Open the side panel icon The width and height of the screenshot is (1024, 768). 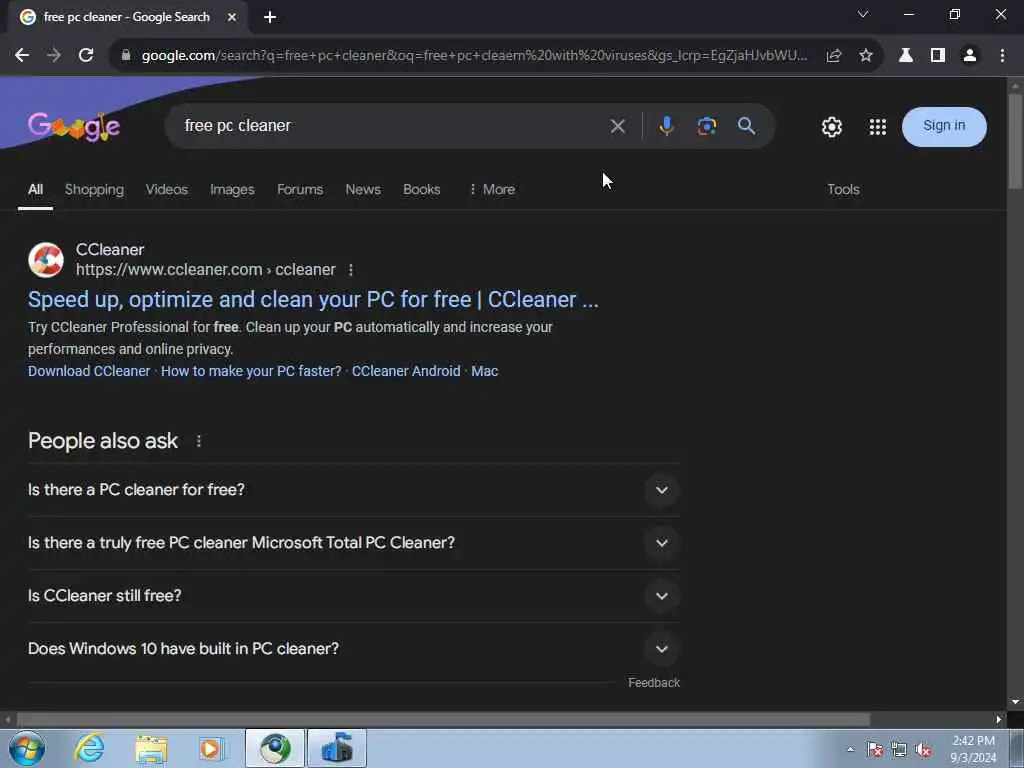point(938,56)
